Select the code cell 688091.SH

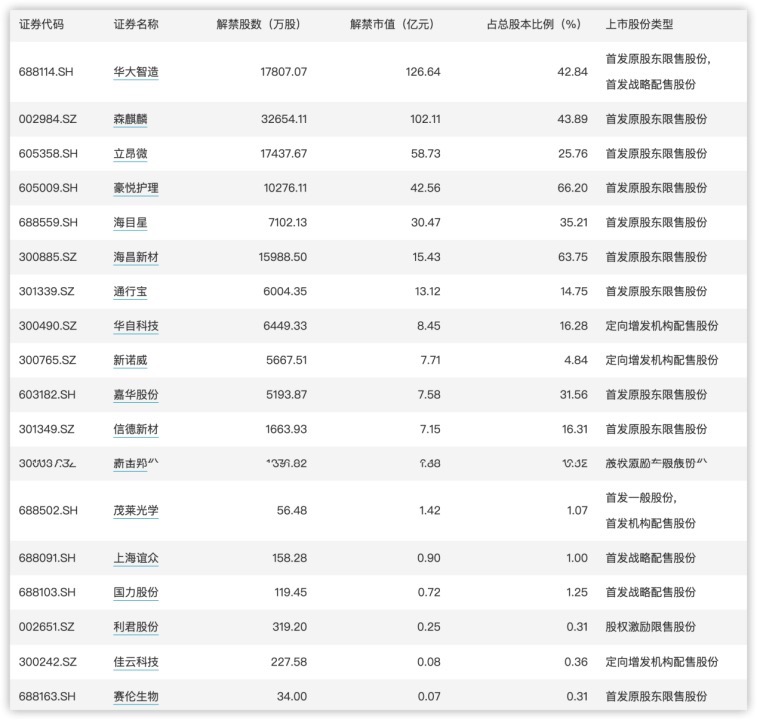point(47,558)
